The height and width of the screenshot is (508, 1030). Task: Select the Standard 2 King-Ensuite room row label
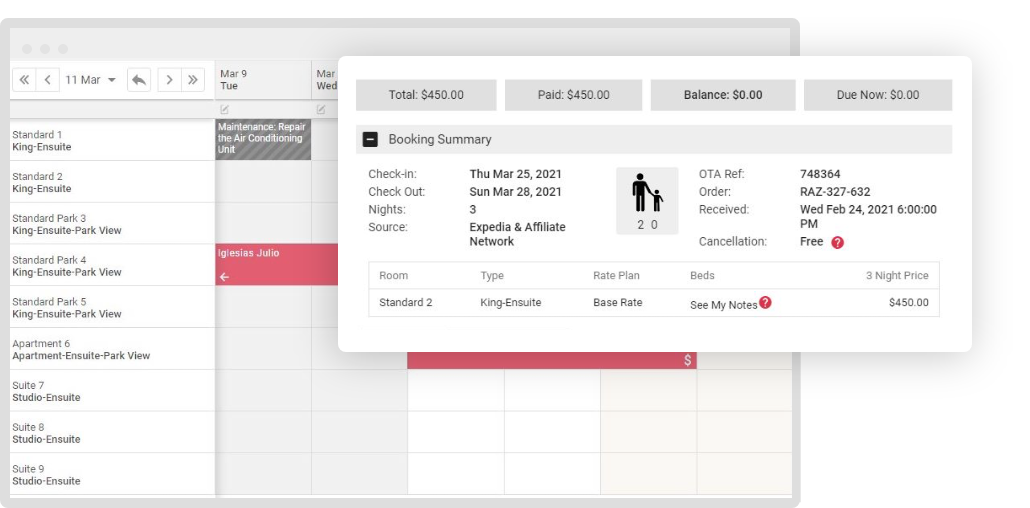click(112, 182)
